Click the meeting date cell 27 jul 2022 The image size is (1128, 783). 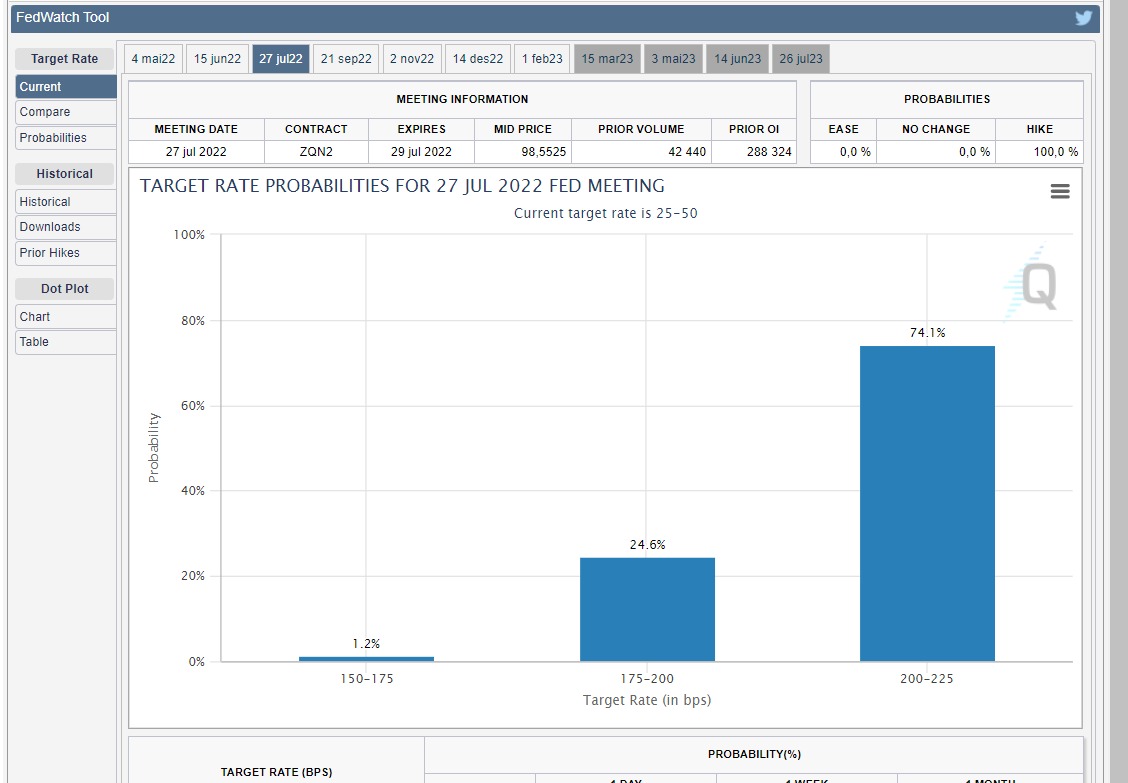[x=196, y=152]
